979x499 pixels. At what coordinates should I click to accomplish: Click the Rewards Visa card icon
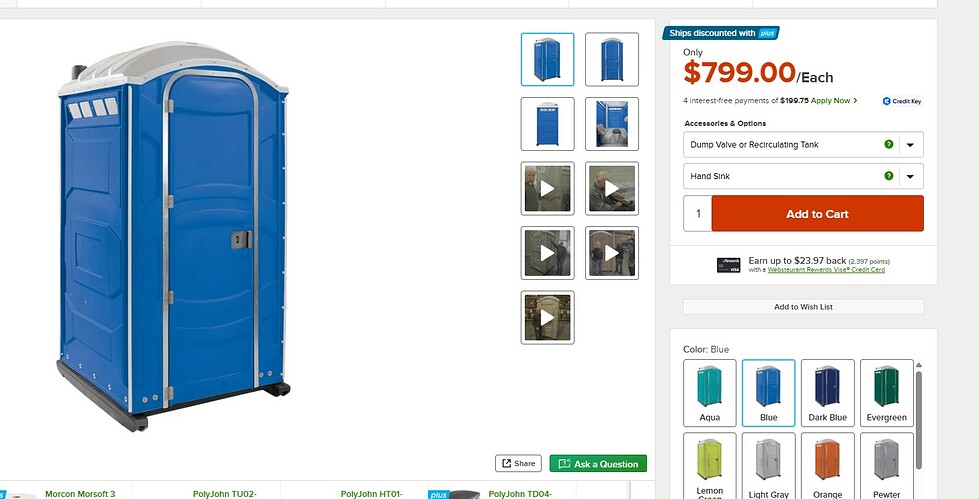[x=729, y=265]
